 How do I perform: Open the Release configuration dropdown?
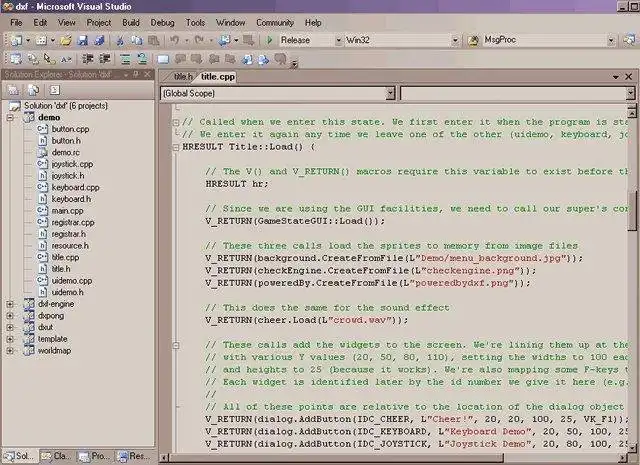338,40
